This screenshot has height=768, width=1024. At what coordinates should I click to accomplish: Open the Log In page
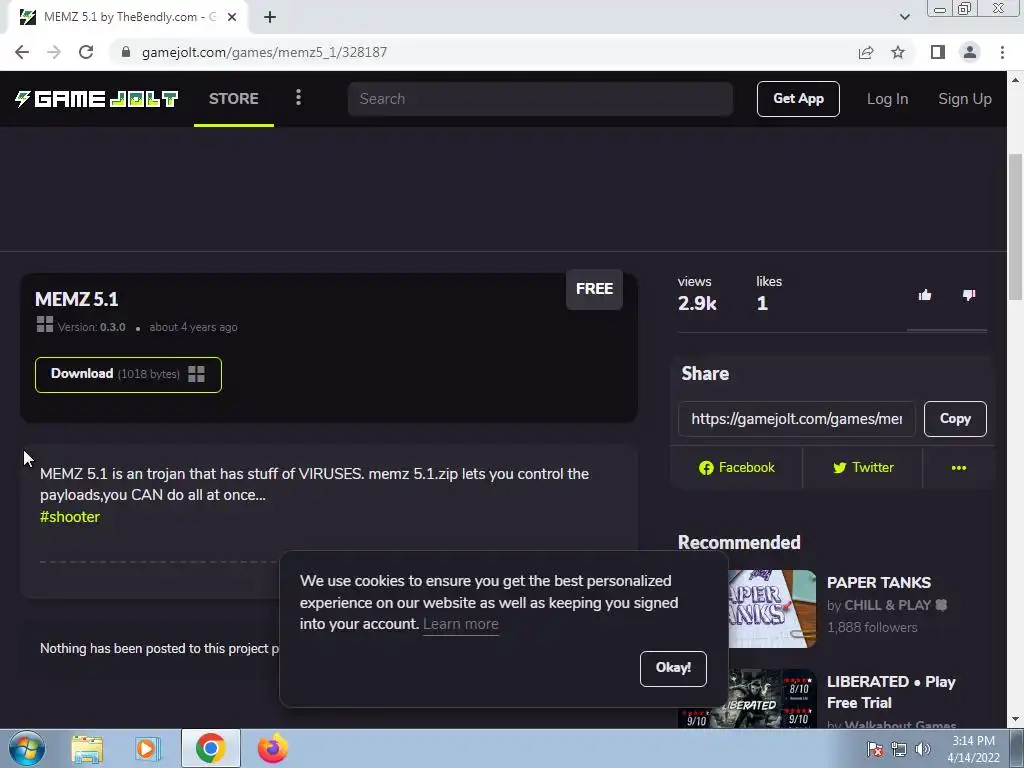click(887, 99)
